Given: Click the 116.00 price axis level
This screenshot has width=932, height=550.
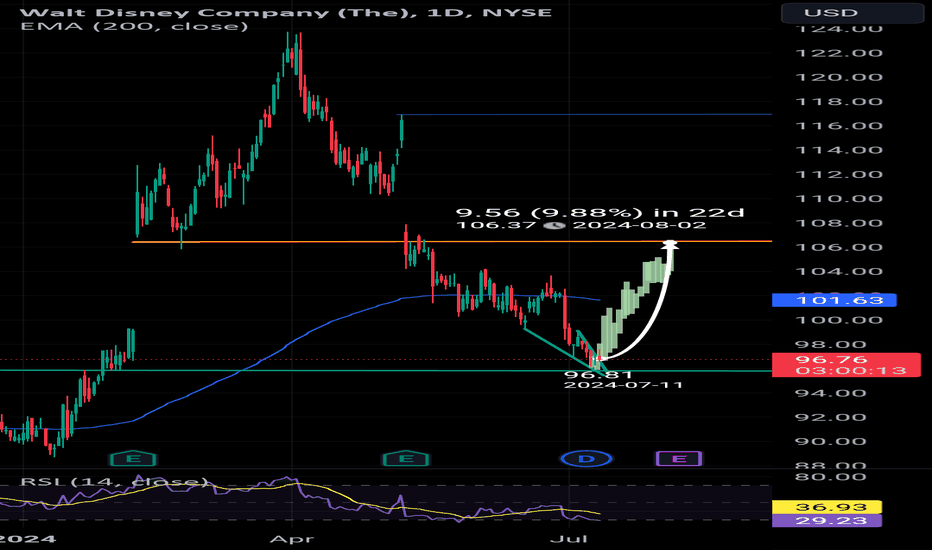Looking at the screenshot, I should click(839, 126).
